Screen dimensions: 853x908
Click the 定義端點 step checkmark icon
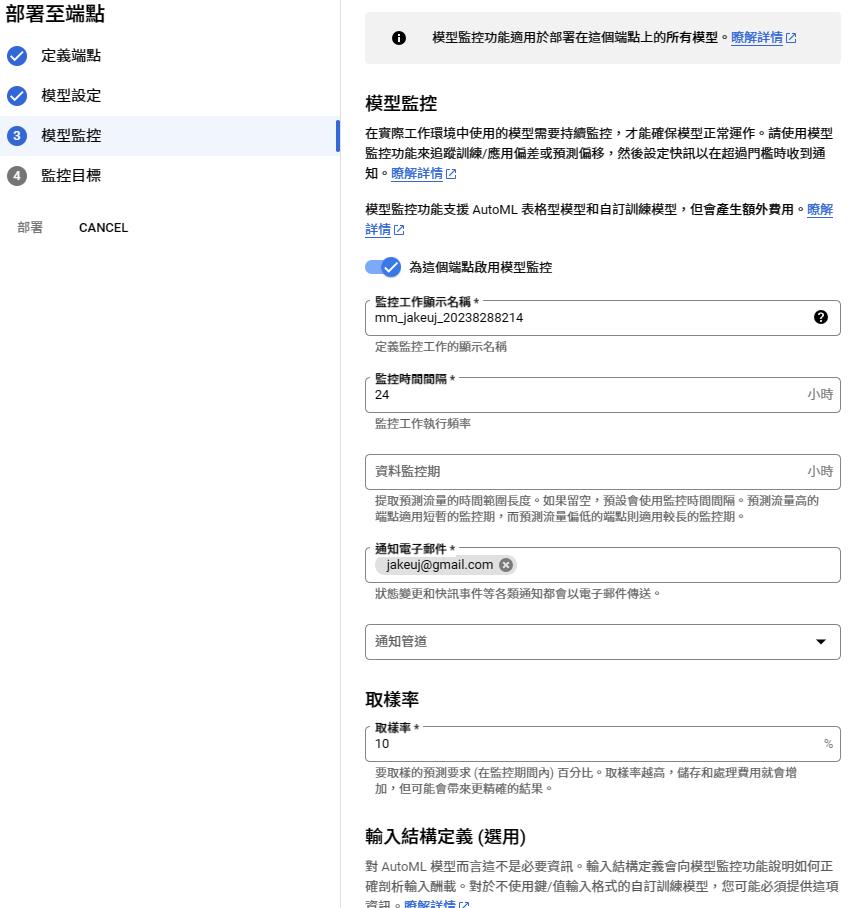pos(17,56)
